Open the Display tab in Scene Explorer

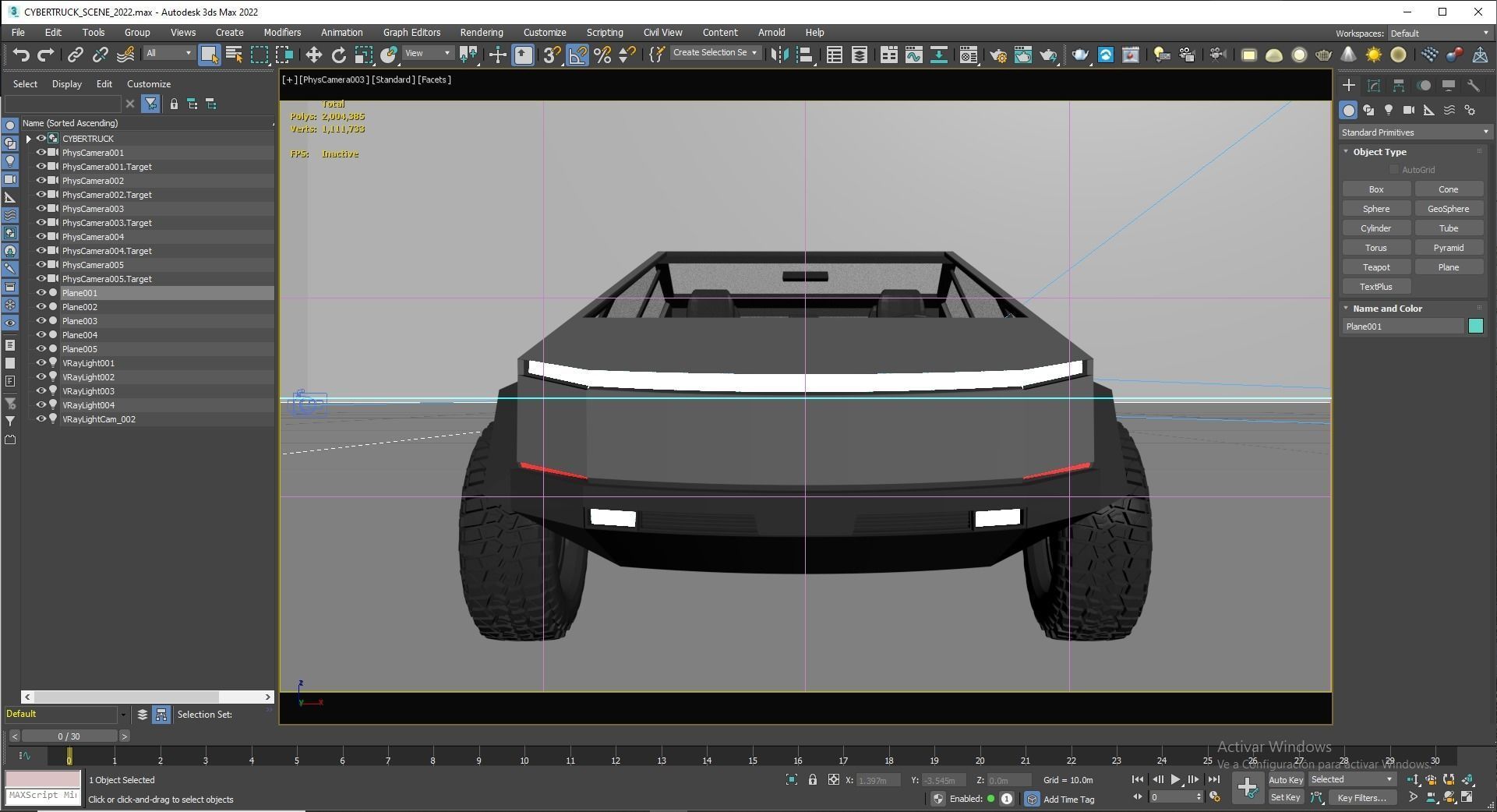67,84
